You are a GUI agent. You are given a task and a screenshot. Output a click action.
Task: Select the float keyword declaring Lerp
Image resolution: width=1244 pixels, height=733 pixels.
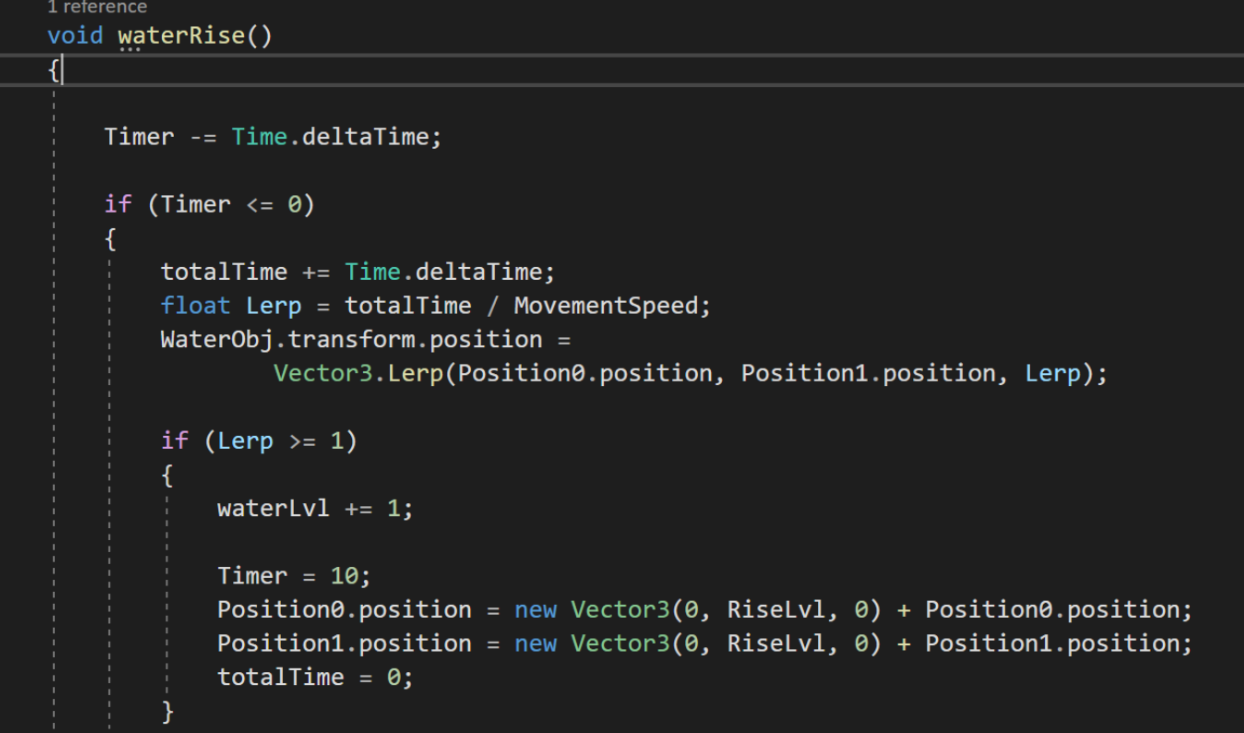click(195, 306)
